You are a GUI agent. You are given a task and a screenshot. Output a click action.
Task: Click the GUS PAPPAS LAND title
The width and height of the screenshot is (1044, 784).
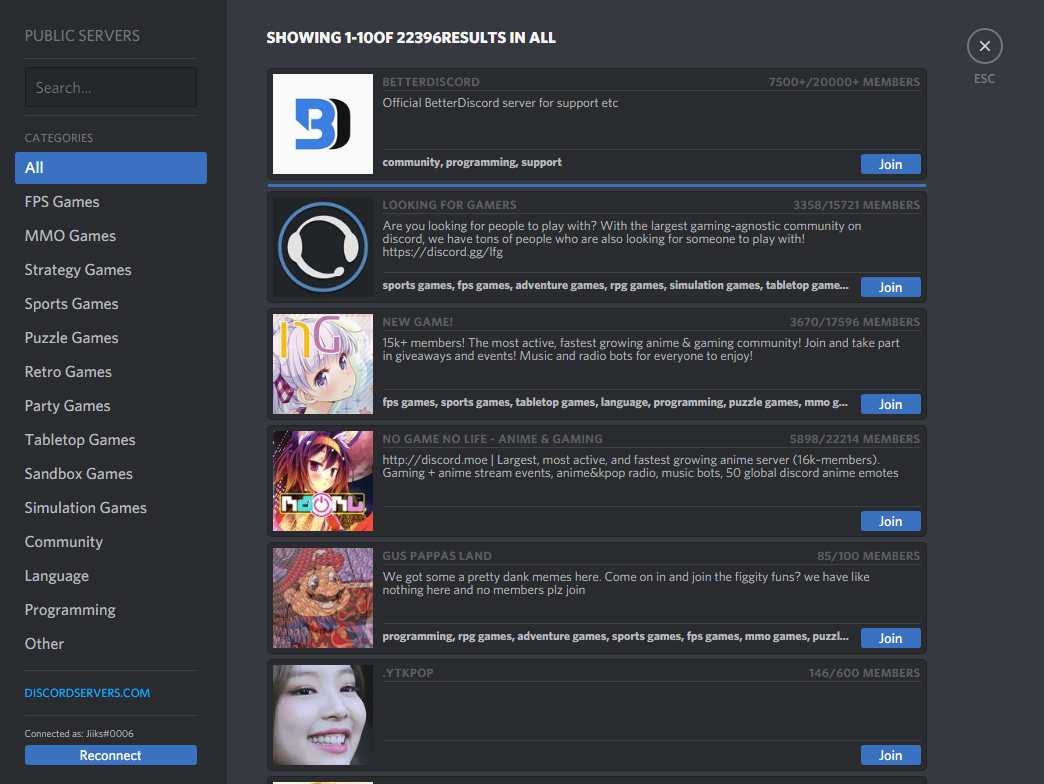[437, 556]
